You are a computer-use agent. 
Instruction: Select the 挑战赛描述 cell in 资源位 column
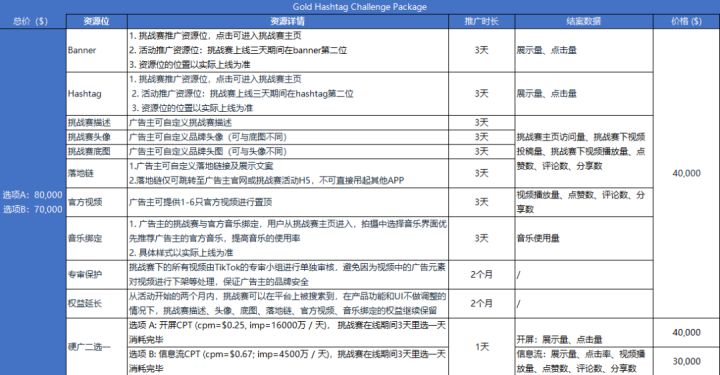point(97,123)
